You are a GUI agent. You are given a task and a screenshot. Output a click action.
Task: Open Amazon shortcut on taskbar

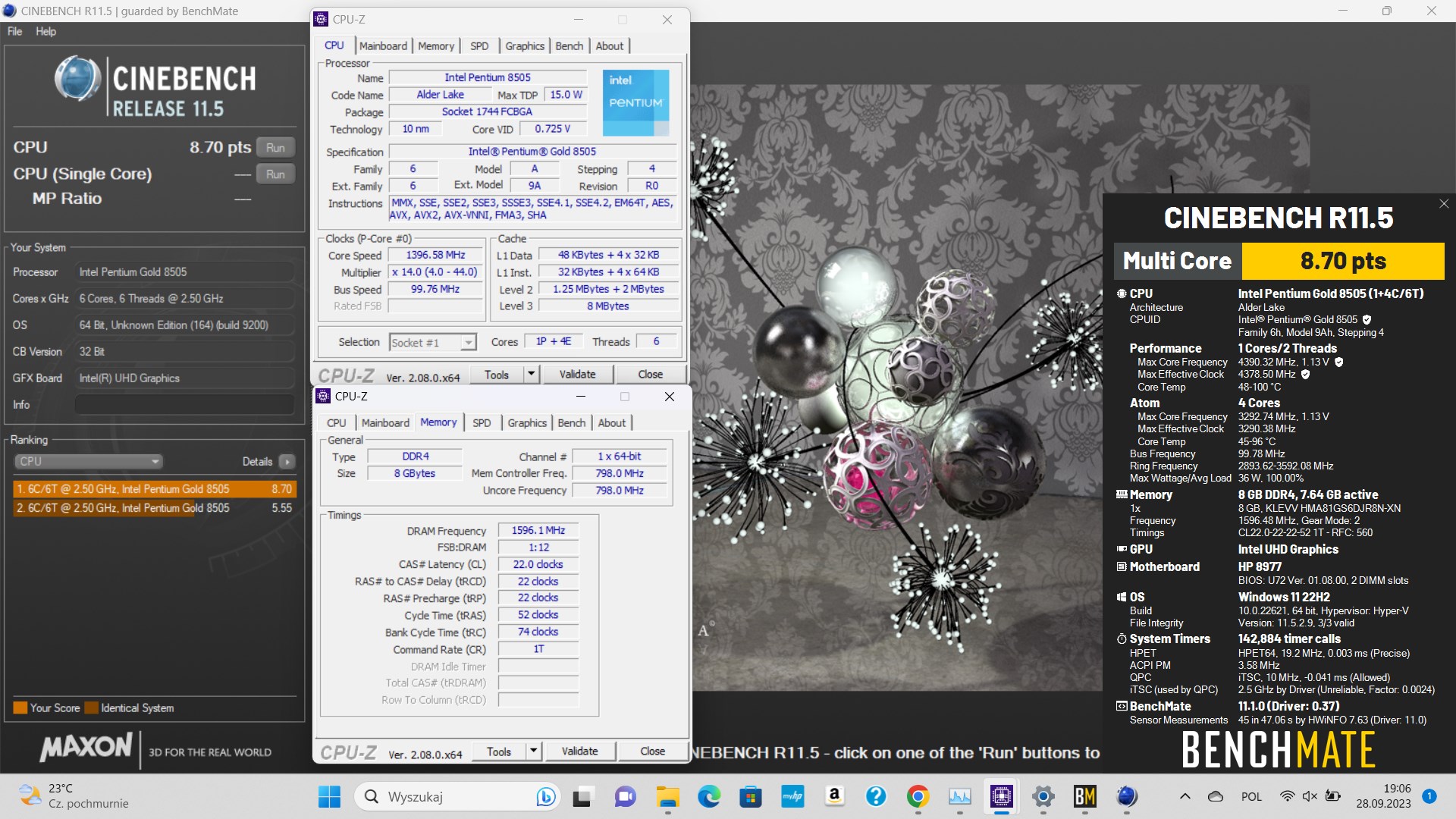pos(834,796)
